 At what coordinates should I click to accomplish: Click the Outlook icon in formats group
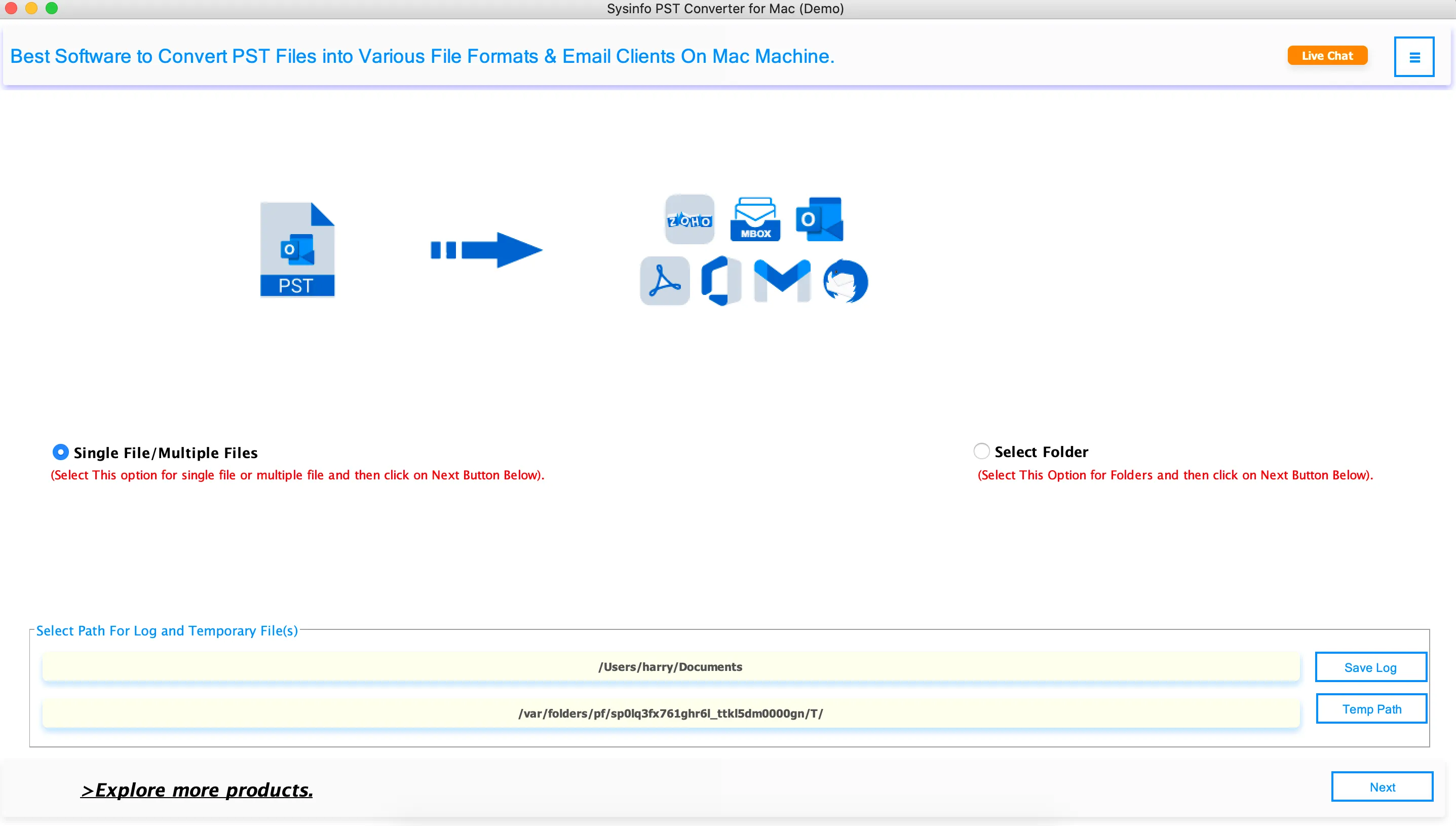pyautogui.click(x=819, y=219)
